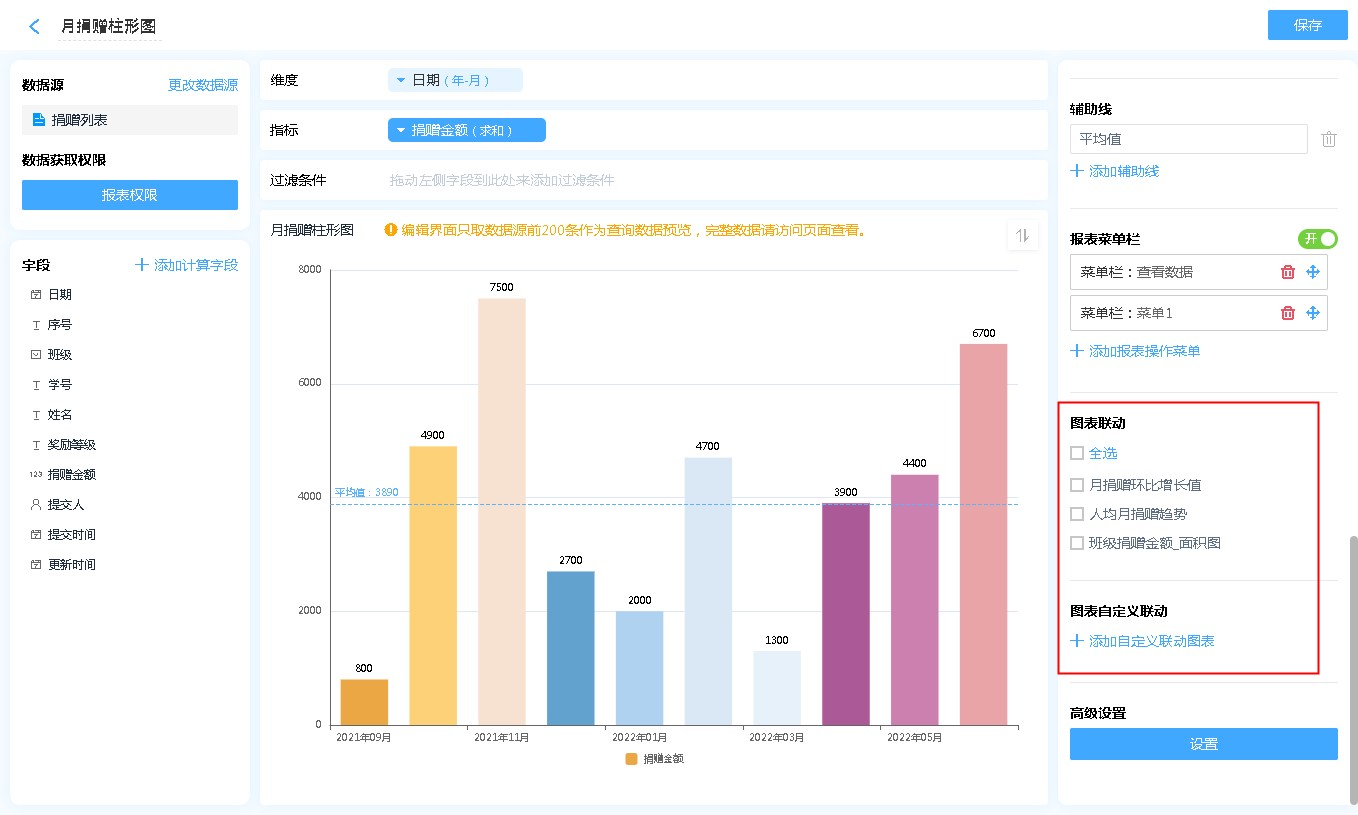
Task: Delete the 平均值 auxiliary line
Action: (1328, 140)
